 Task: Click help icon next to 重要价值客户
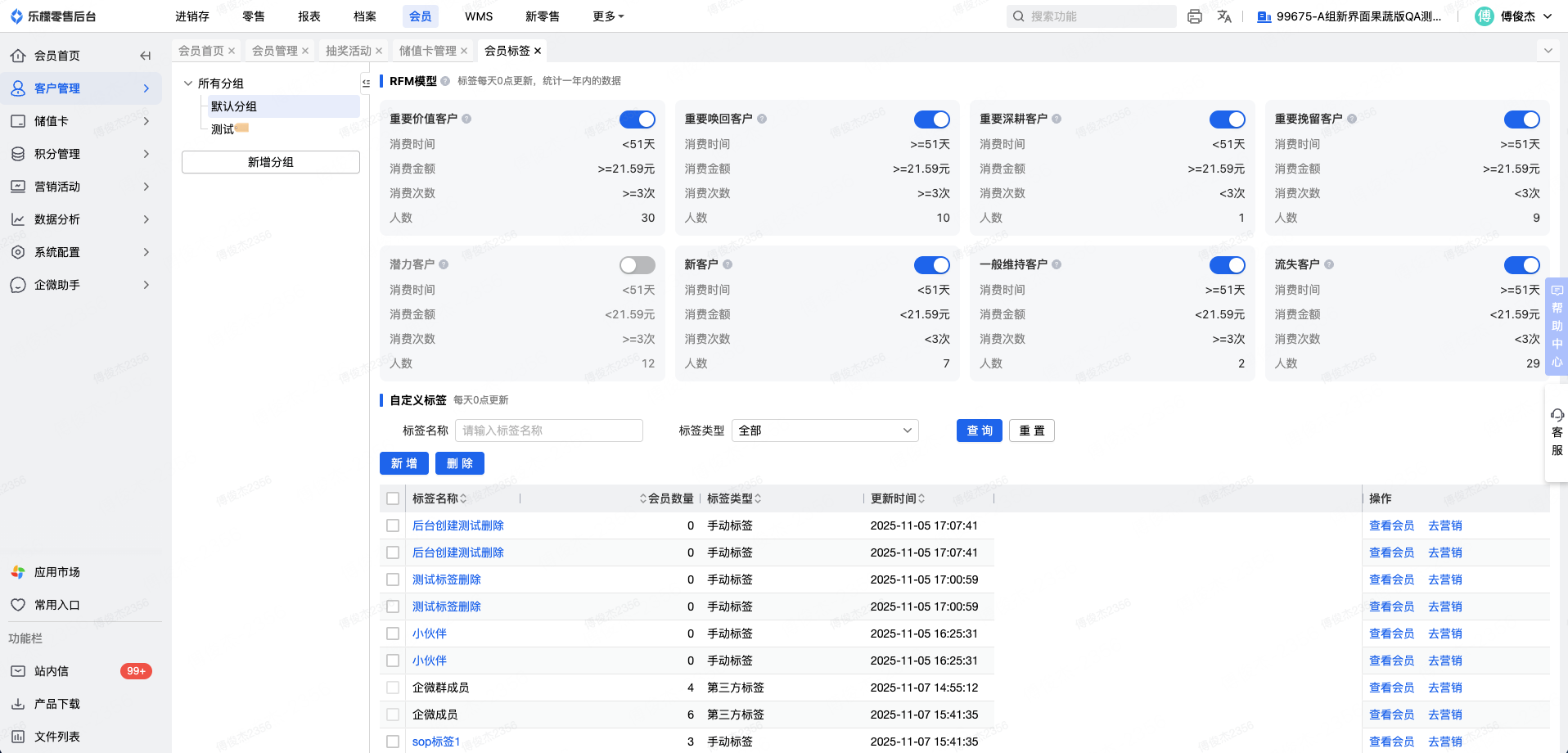[x=466, y=119]
